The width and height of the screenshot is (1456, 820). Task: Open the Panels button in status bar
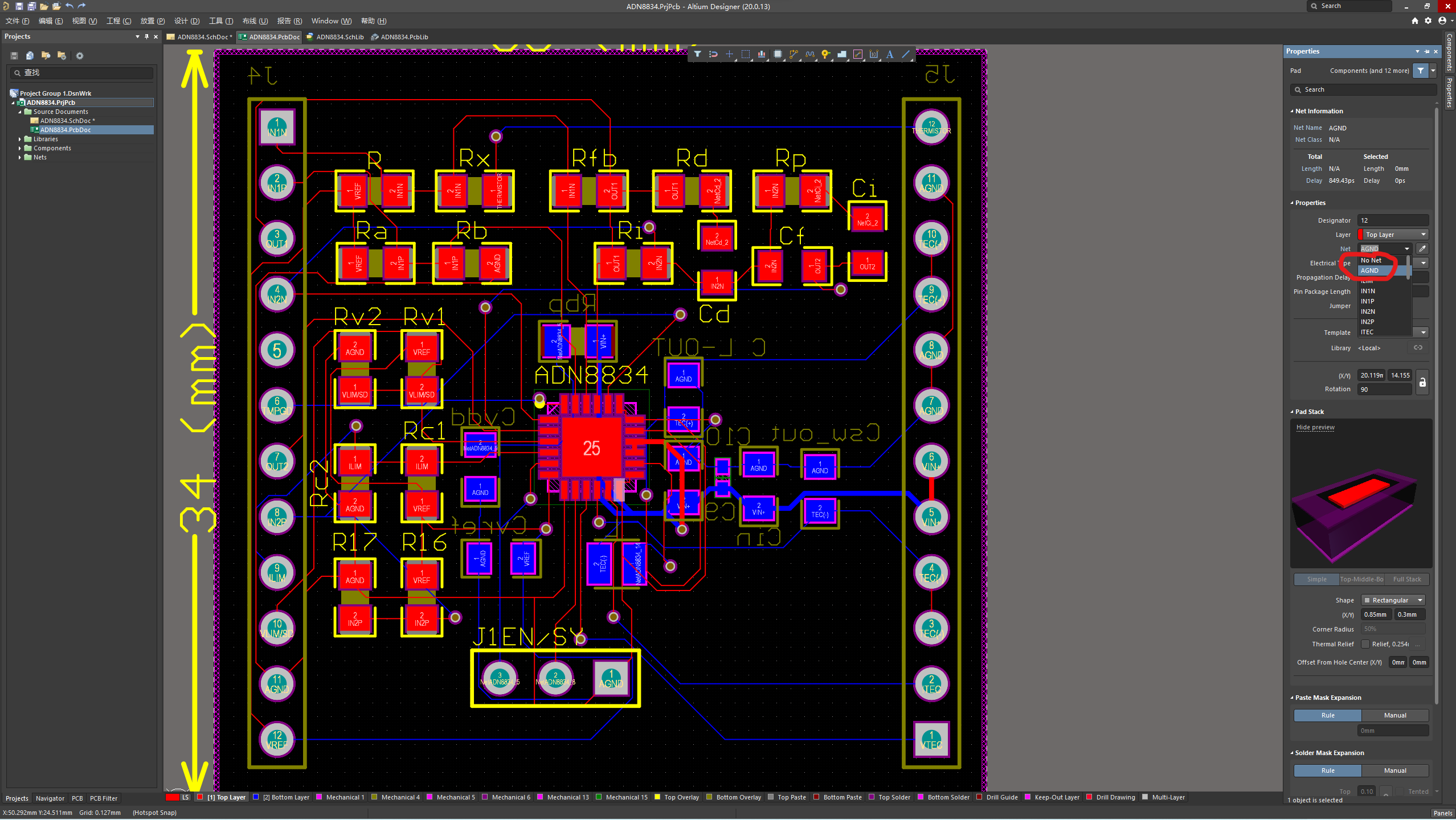tap(1442, 813)
